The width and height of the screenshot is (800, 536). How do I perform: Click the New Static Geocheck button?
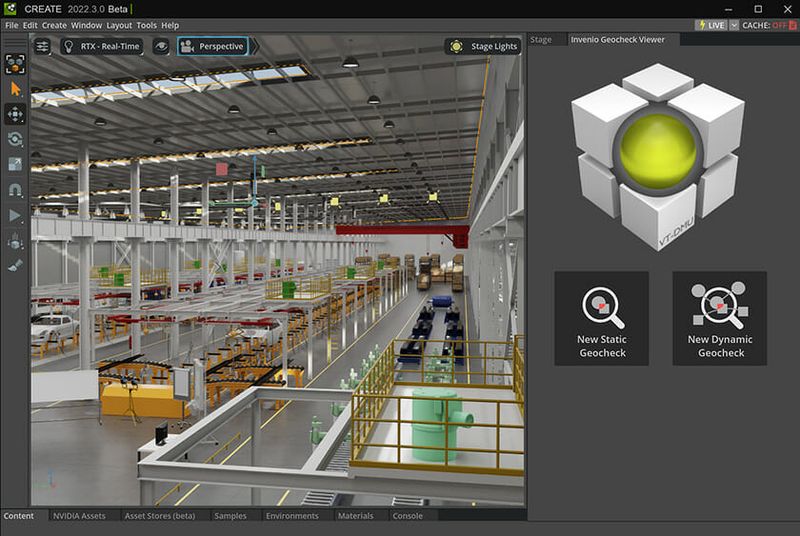coord(602,318)
